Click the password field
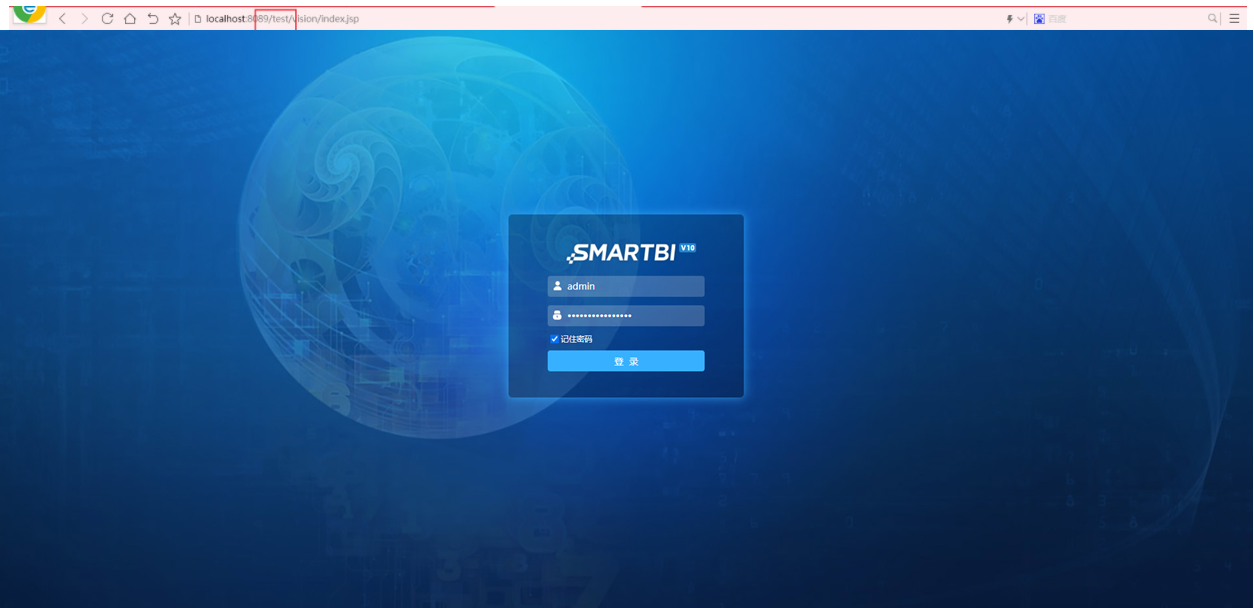The width and height of the screenshot is (1254, 608). tap(626, 315)
